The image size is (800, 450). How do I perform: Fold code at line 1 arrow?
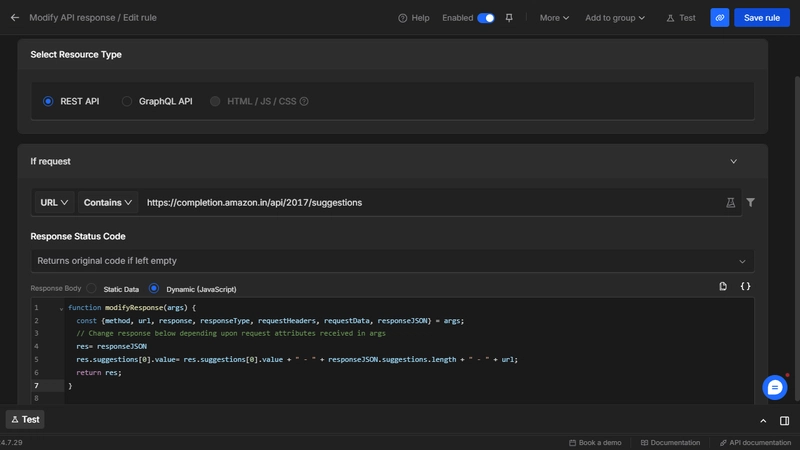coord(61,308)
